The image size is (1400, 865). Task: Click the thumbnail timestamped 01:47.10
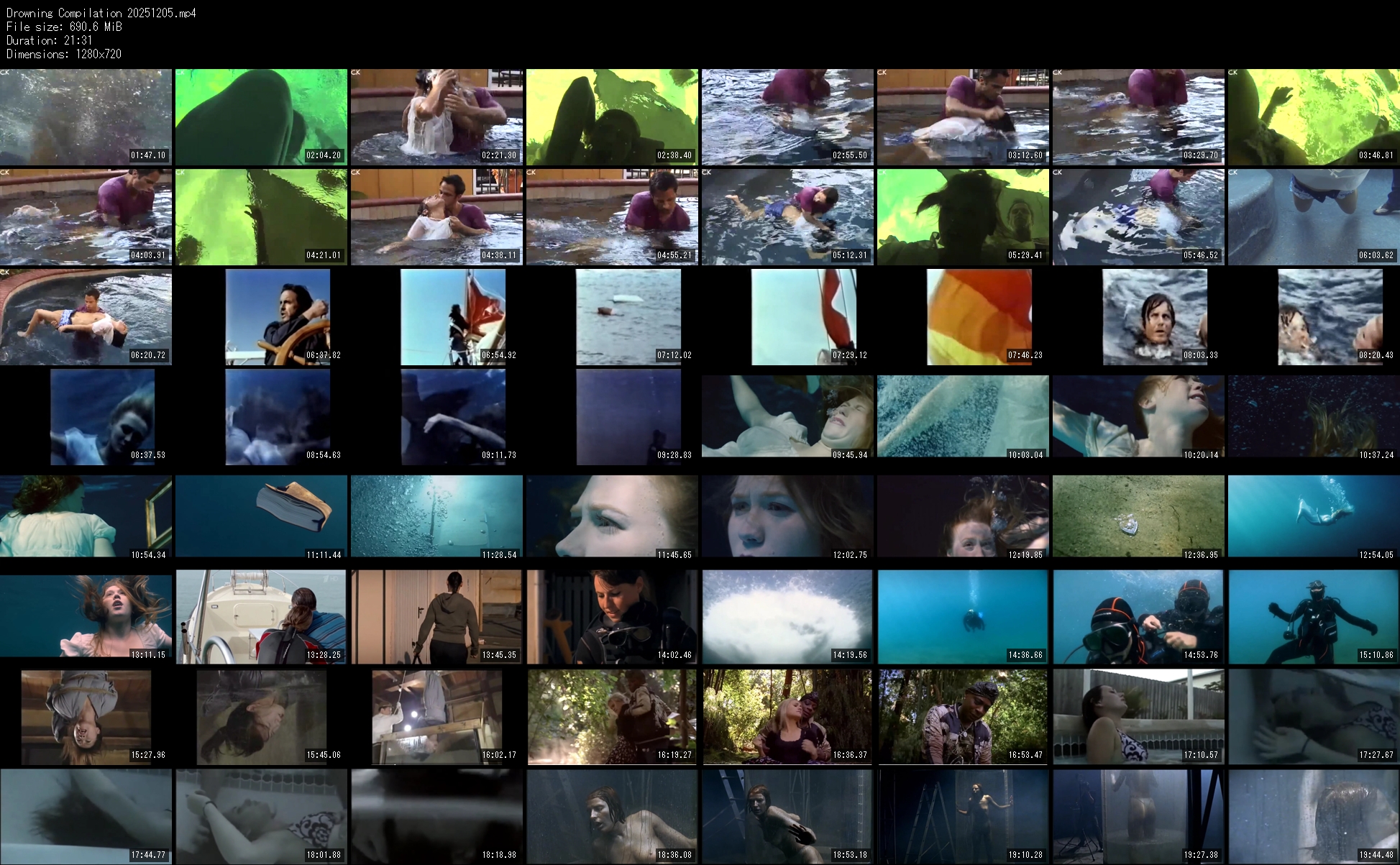tap(86, 117)
